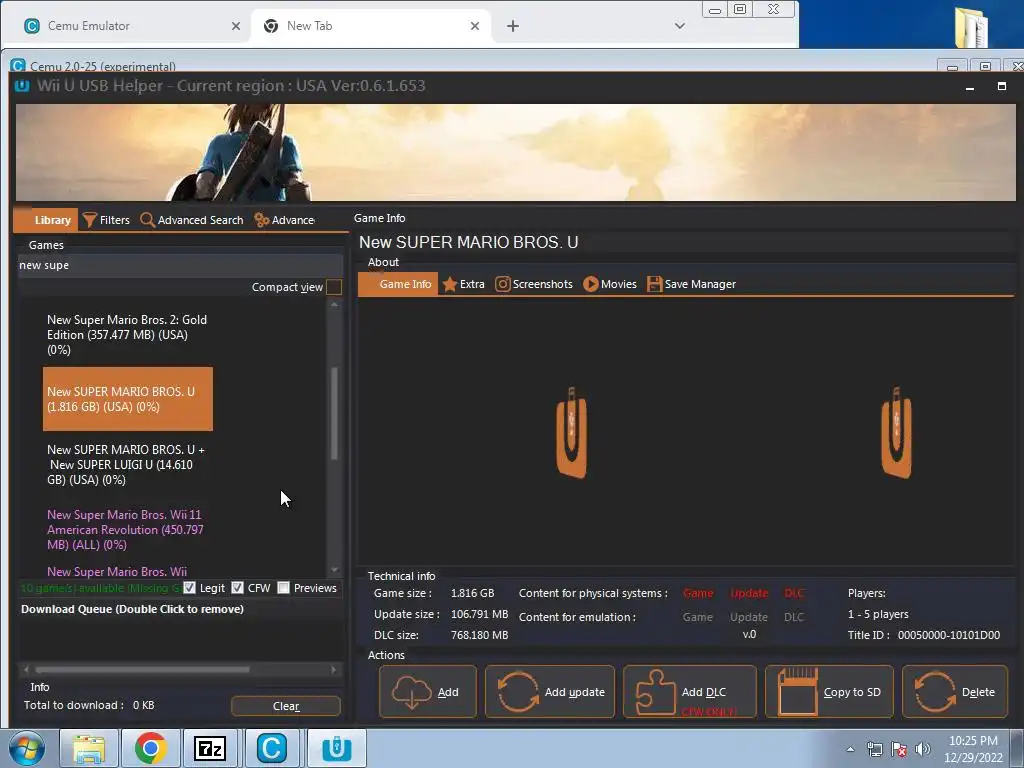This screenshot has width=1024, height=768.
Task: Click the Copy to SD card button
Action: click(x=829, y=692)
